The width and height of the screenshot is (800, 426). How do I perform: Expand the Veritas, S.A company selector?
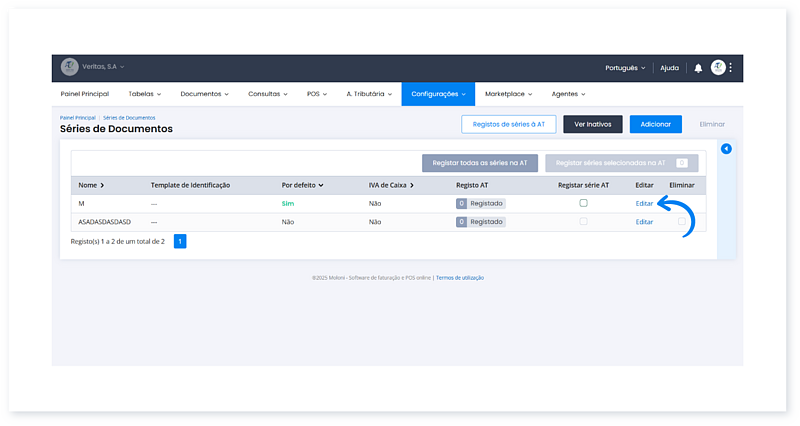click(x=103, y=67)
